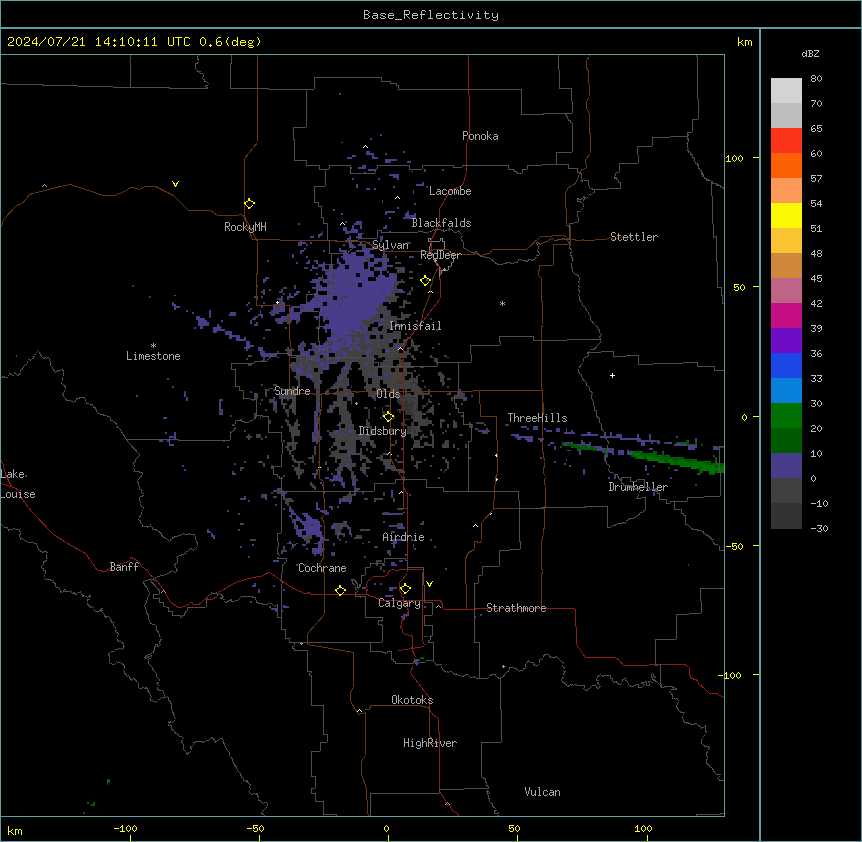Select the red 65–60 dBZ legend swatch
Screen dimensions: 862x842
786,140
